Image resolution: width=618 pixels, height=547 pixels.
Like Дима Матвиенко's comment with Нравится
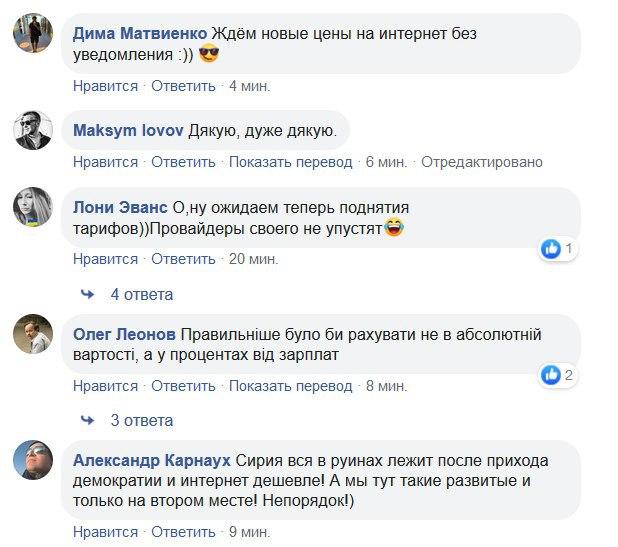(x=105, y=86)
